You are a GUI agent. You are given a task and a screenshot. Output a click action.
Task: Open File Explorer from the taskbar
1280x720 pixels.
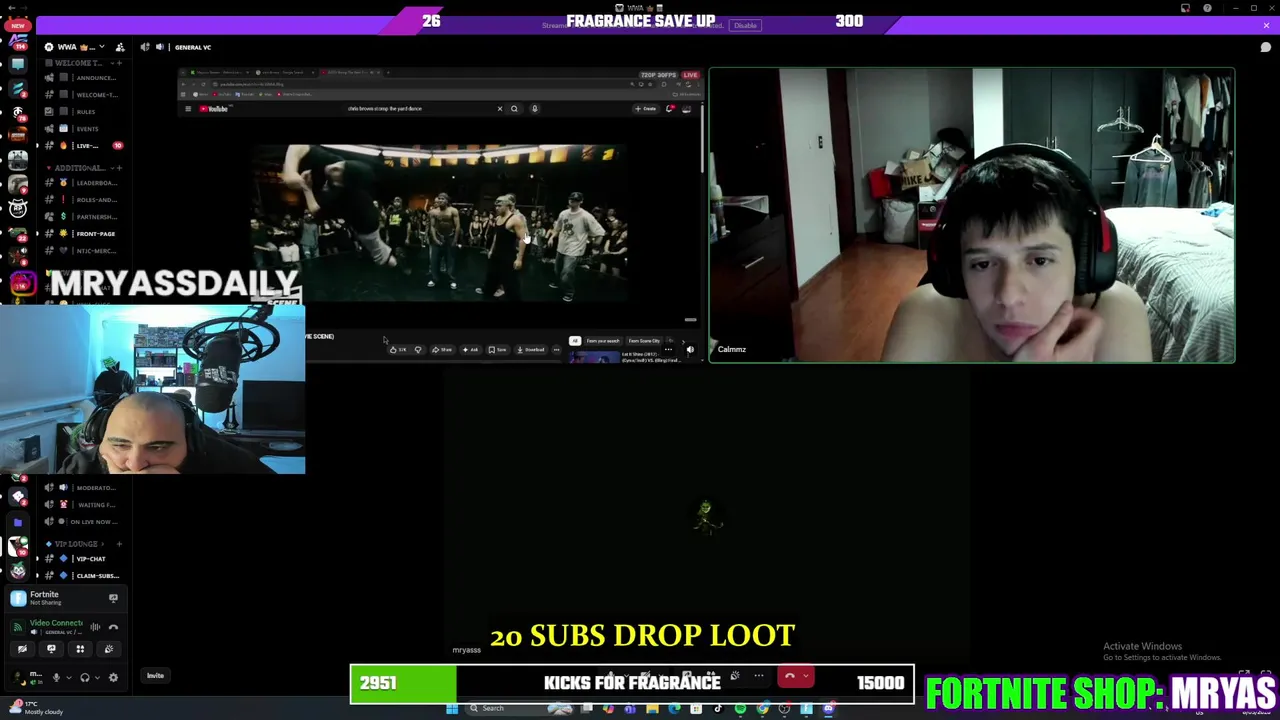point(652,709)
